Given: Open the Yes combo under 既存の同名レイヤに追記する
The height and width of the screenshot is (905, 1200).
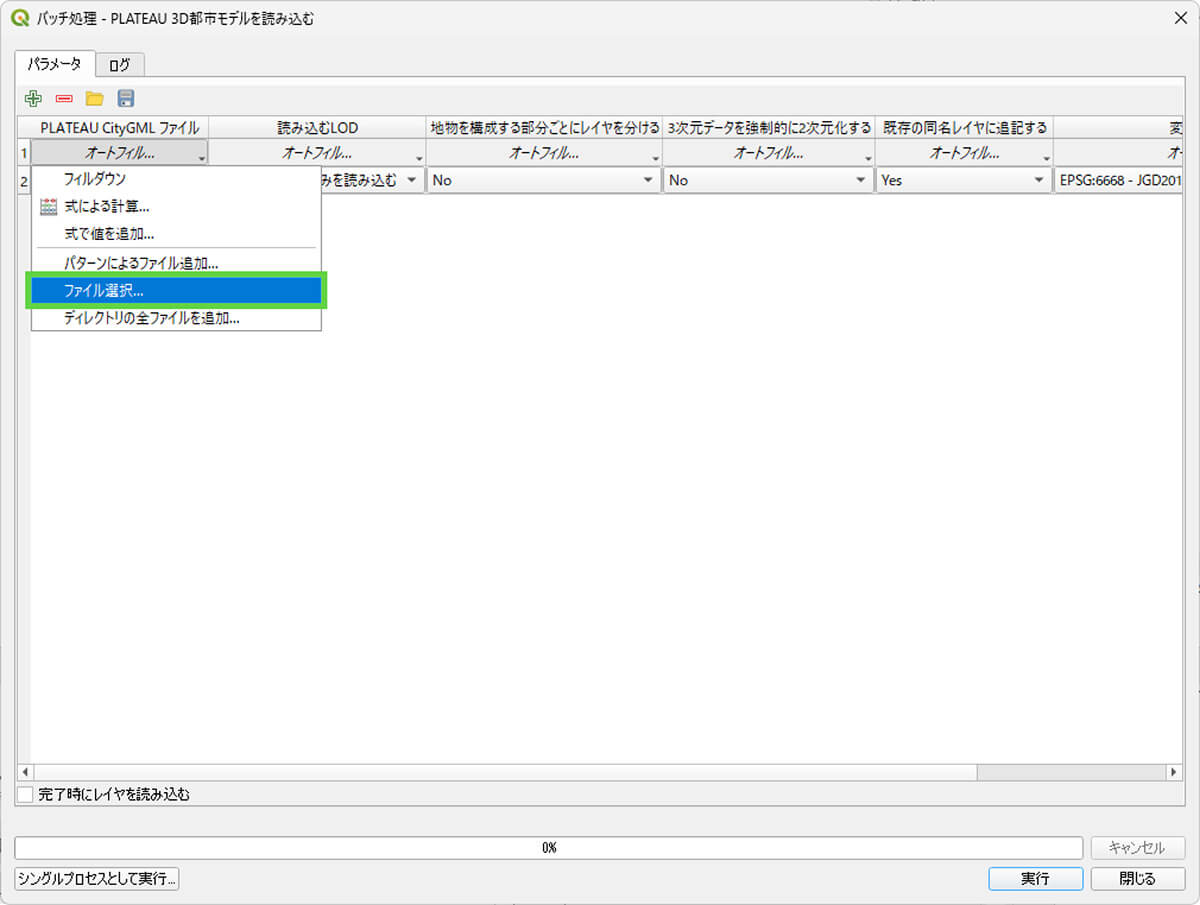Looking at the screenshot, I should 964,180.
